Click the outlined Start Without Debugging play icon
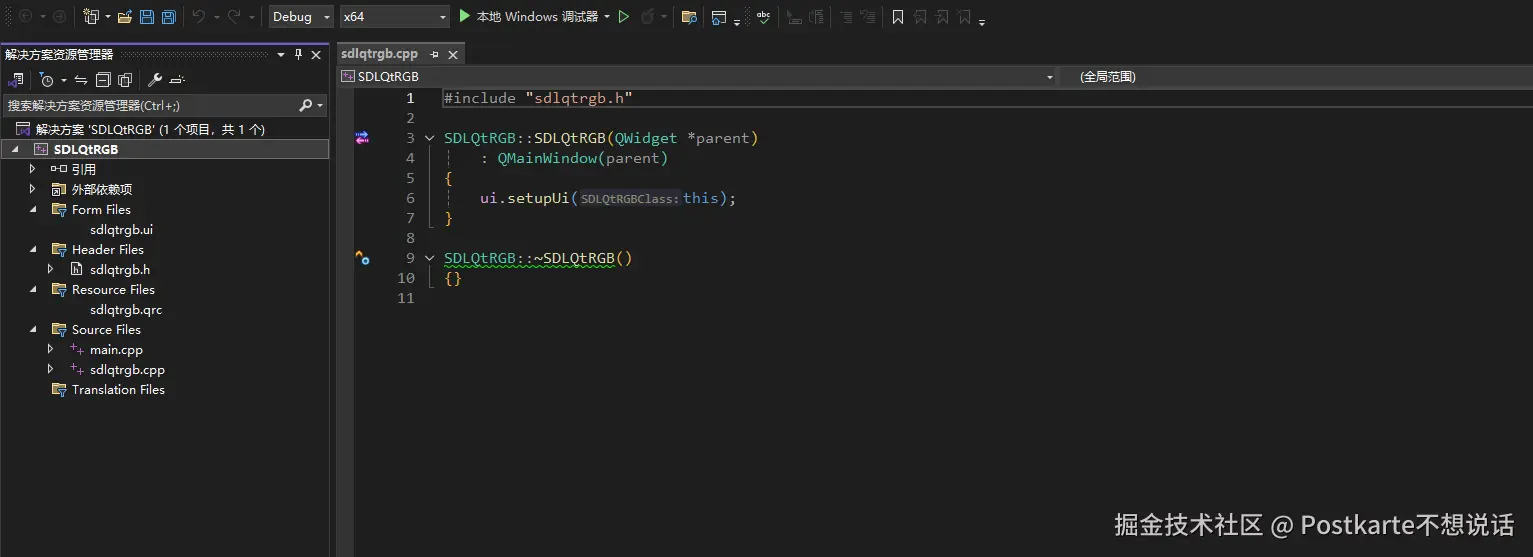 623,16
